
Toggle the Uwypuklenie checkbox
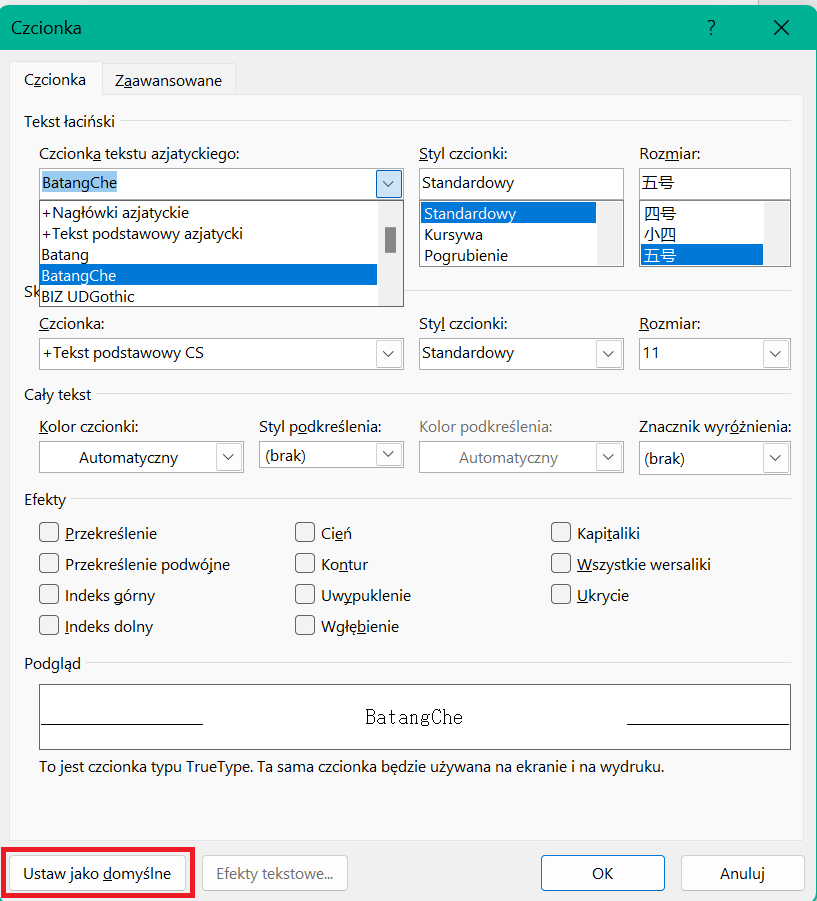click(305, 595)
